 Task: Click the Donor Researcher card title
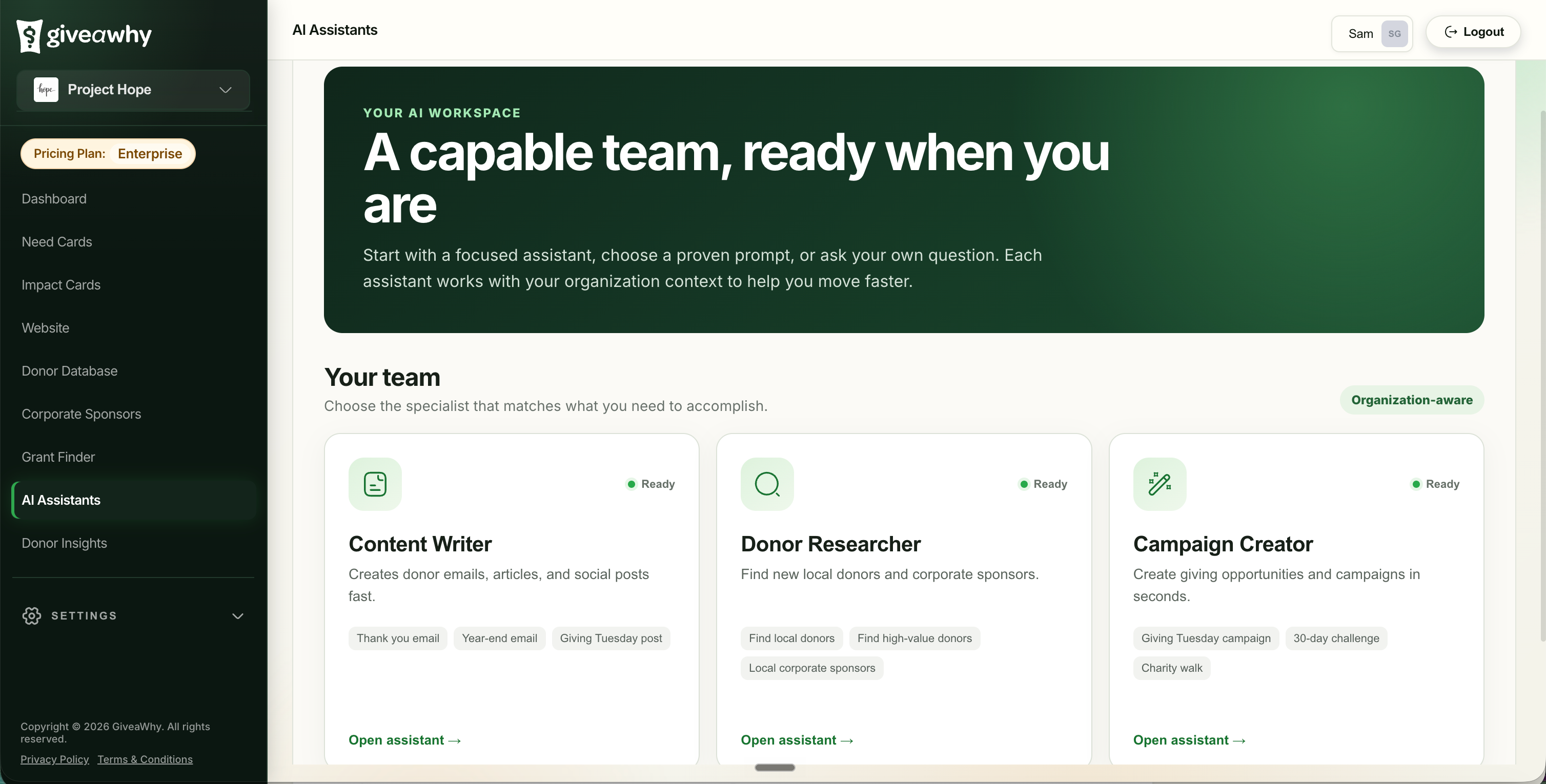tap(830, 544)
